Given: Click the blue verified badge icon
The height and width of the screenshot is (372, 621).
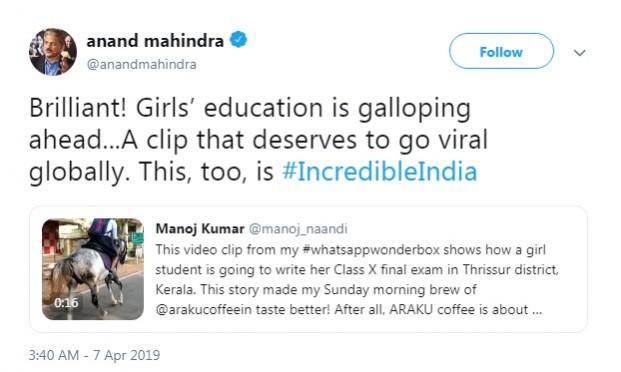Looking at the screenshot, I should (x=238, y=40).
